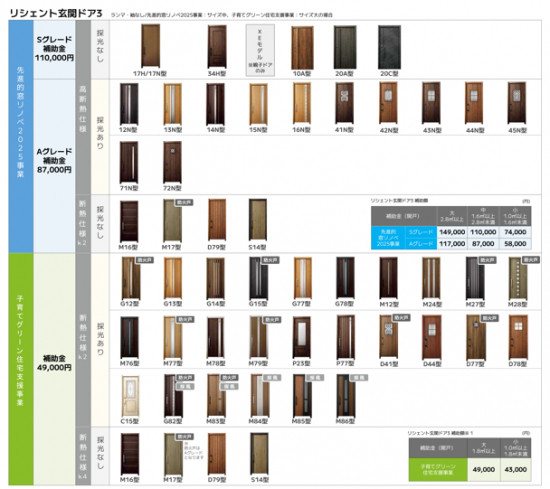The image size is (550, 489).
Task: Click the XEモデル placeholder box
Action: (260, 50)
